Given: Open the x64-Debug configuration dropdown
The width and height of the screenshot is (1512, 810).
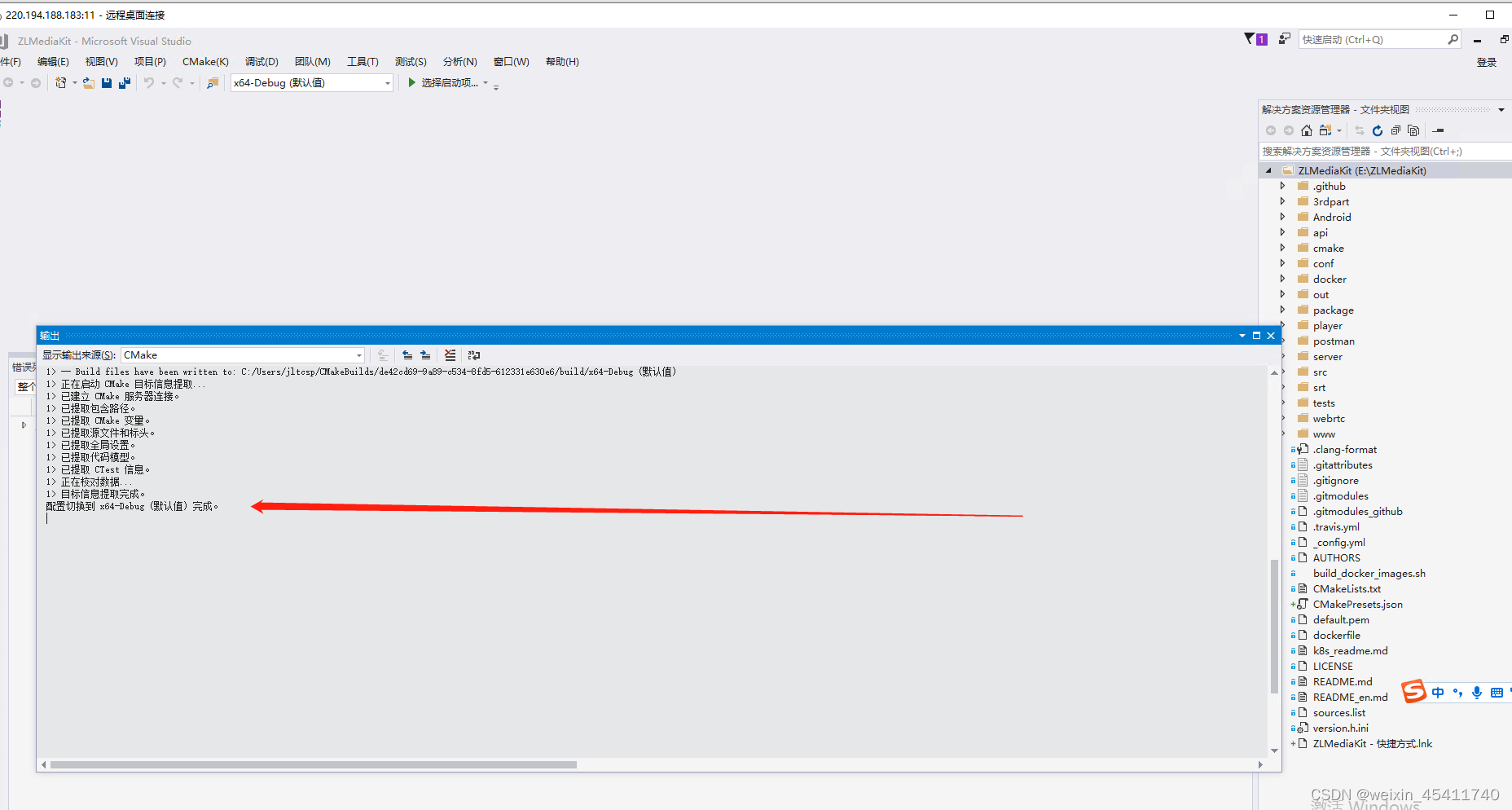Looking at the screenshot, I should pyautogui.click(x=386, y=82).
